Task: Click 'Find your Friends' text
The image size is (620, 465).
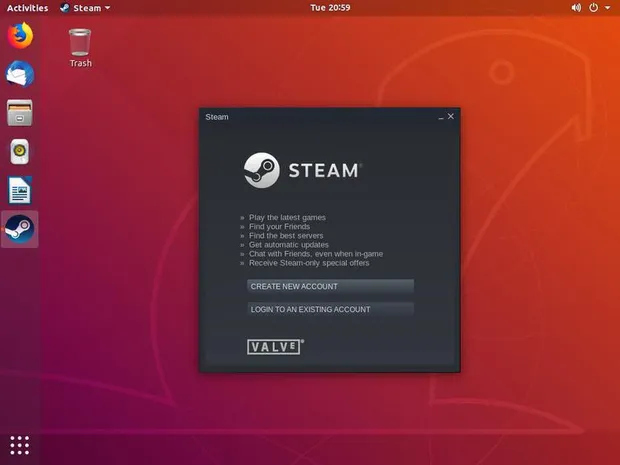Action: [x=279, y=227]
